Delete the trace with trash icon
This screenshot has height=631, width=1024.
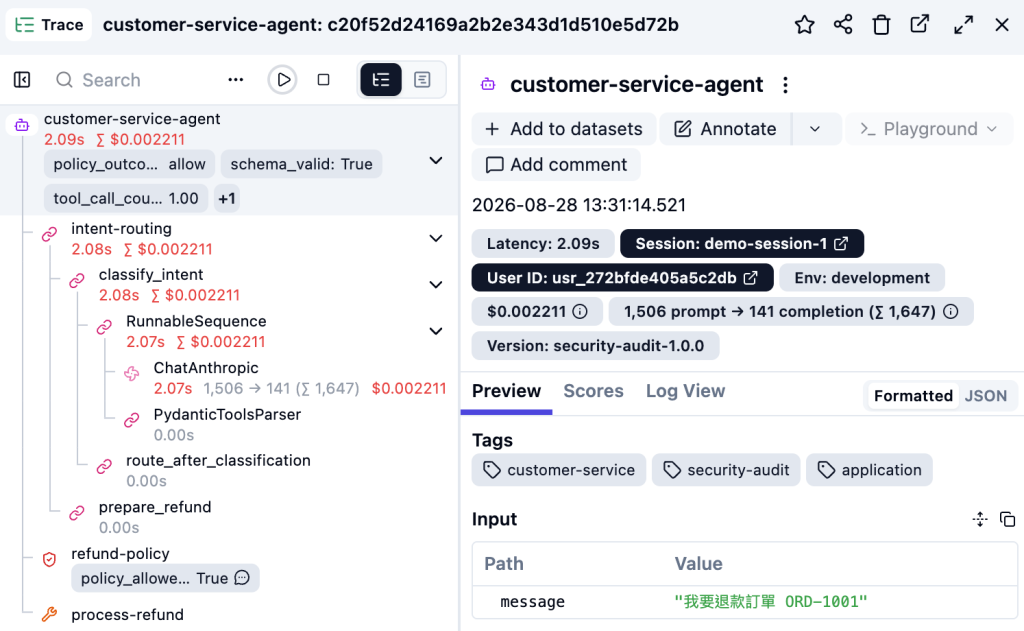pyautogui.click(x=882, y=25)
